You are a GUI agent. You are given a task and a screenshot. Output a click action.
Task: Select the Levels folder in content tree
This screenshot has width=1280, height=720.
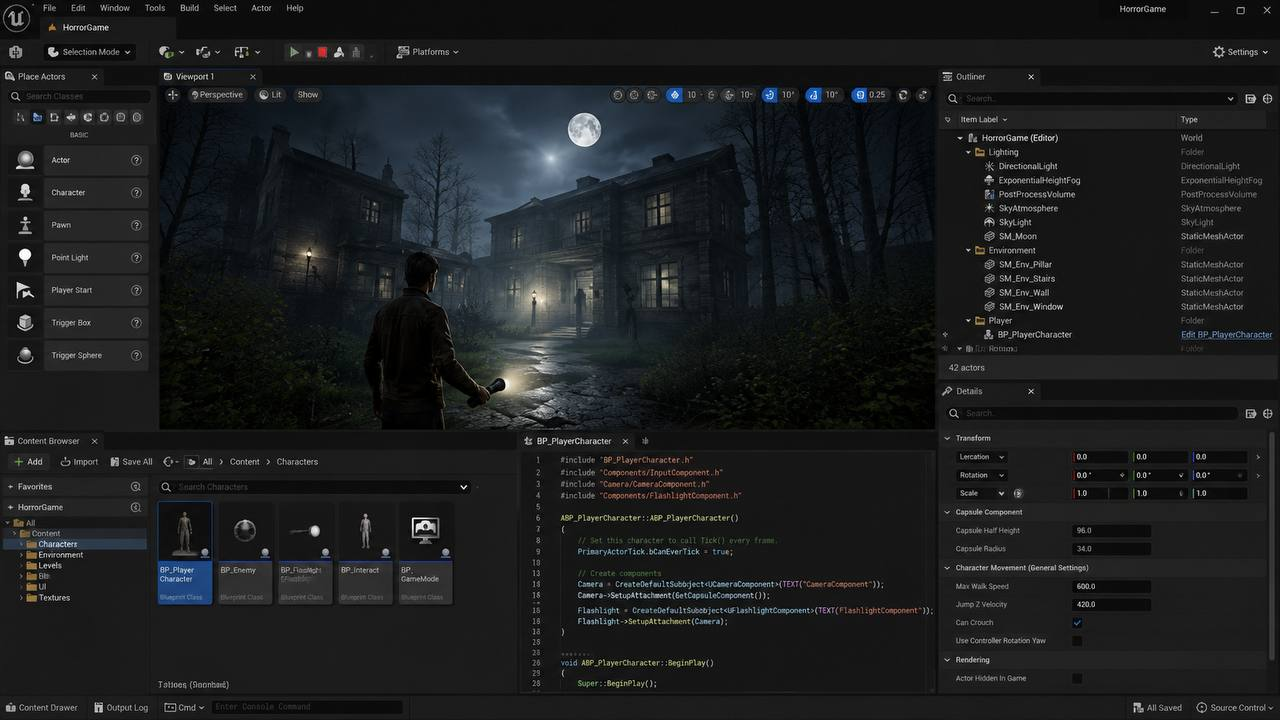[50, 566]
